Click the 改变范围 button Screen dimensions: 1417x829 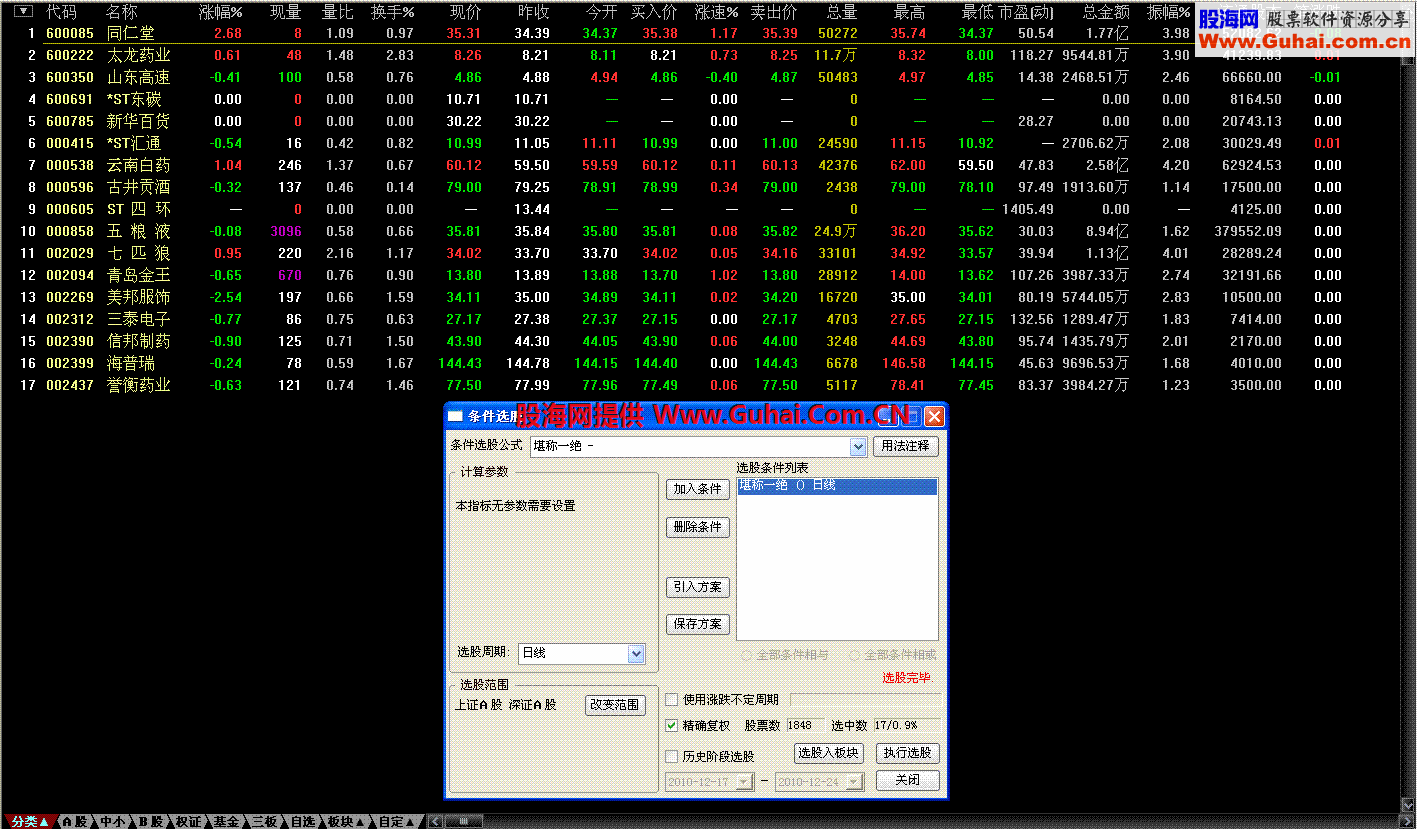pos(615,705)
